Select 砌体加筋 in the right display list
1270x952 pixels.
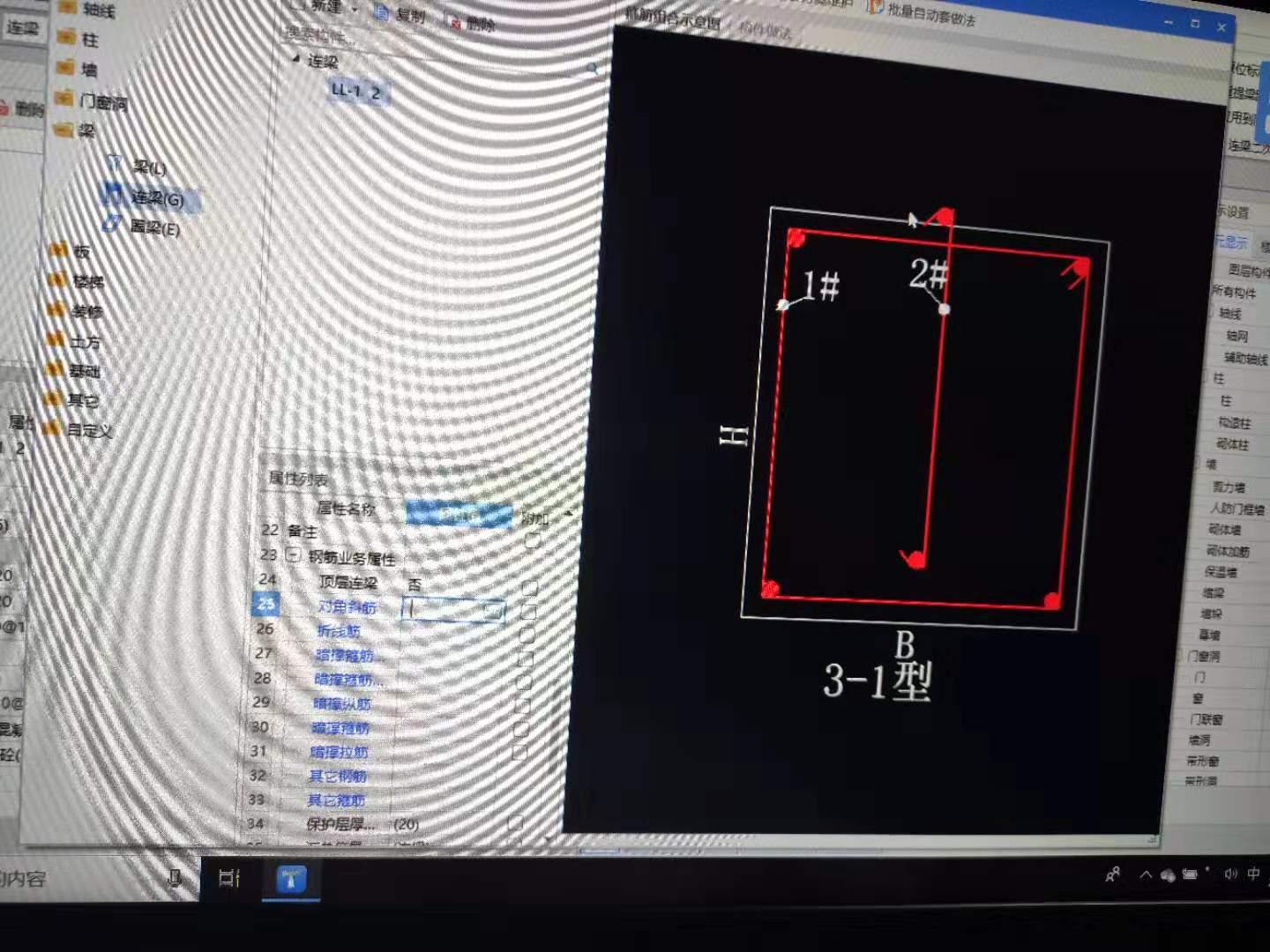point(1228,551)
